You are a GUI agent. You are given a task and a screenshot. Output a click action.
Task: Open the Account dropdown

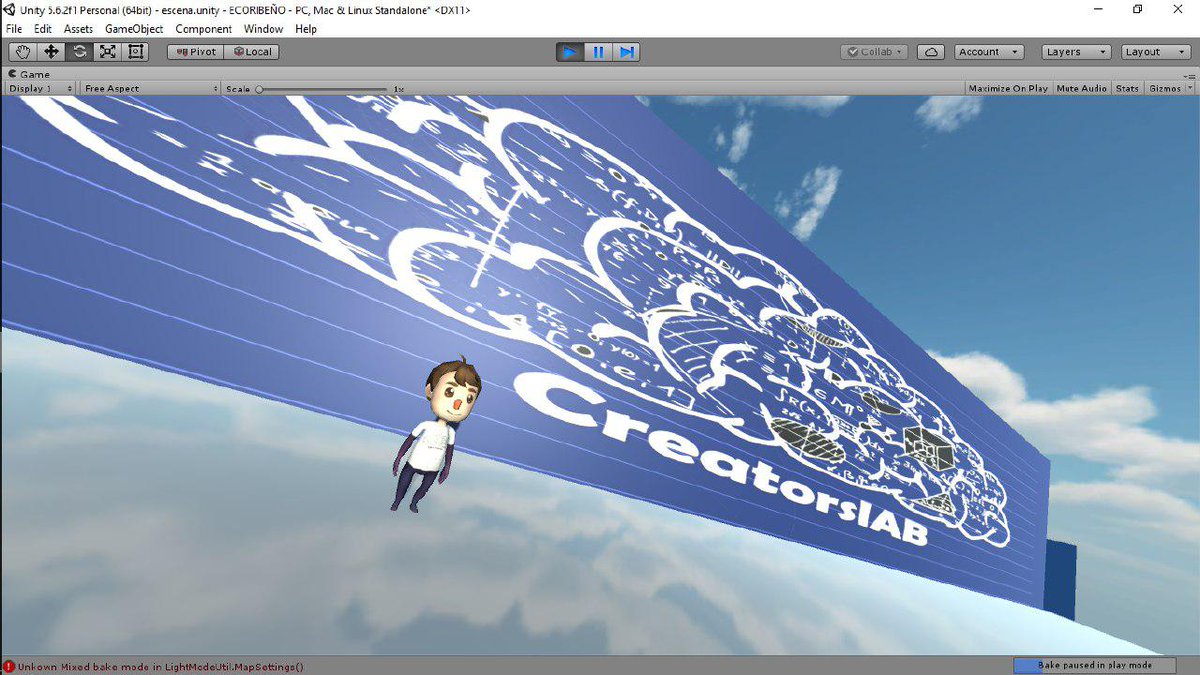pos(989,52)
